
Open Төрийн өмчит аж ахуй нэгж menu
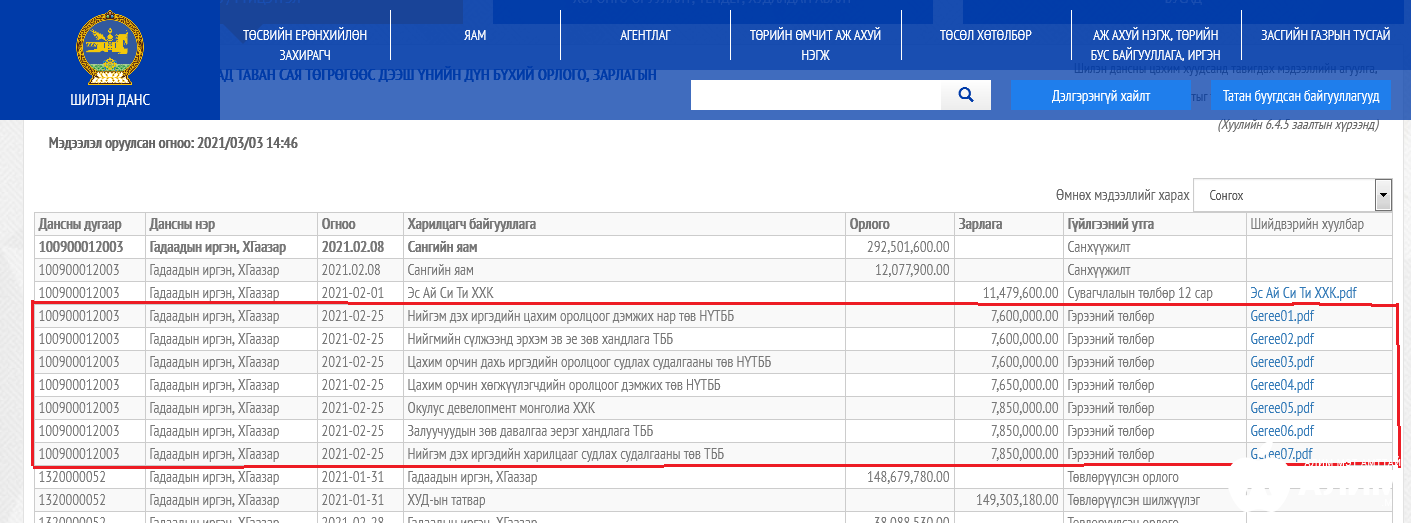pos(815,45)
